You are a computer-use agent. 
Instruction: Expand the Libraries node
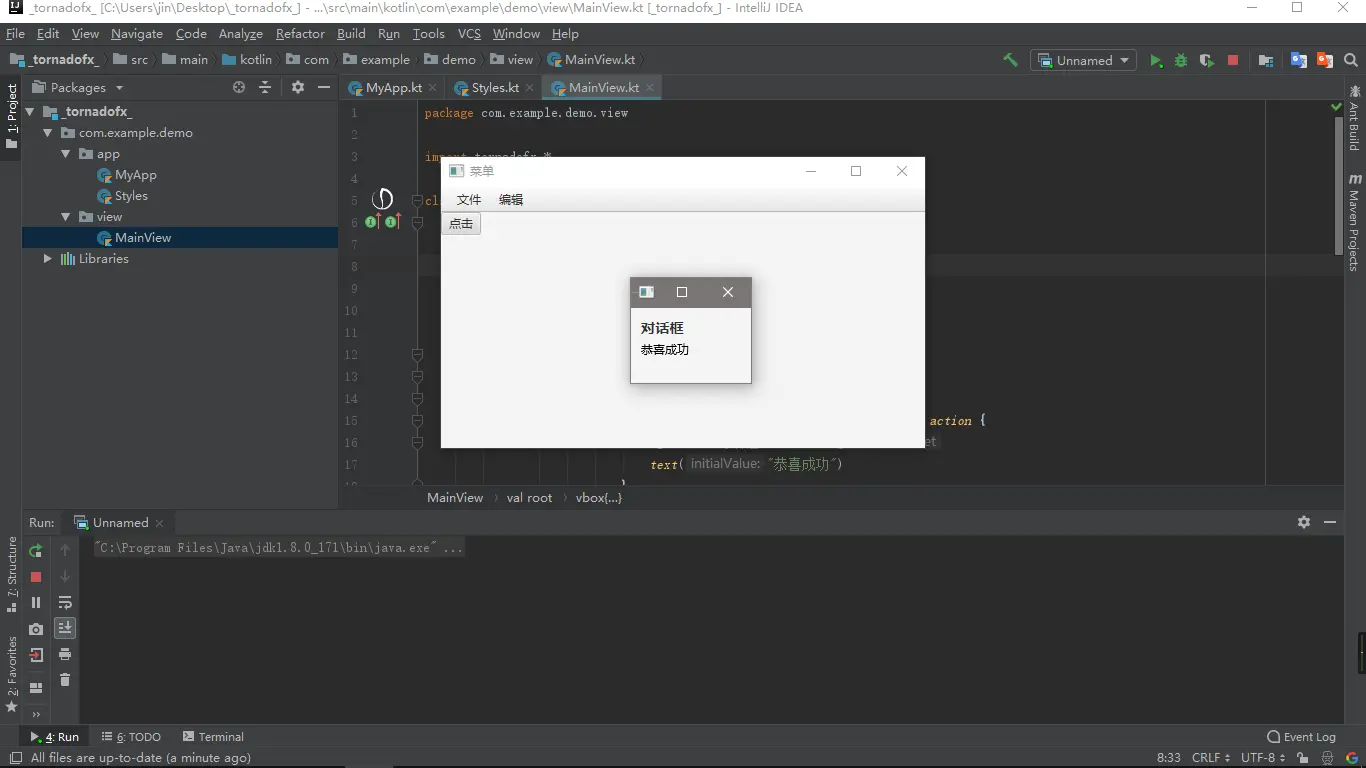click(47, 258)
